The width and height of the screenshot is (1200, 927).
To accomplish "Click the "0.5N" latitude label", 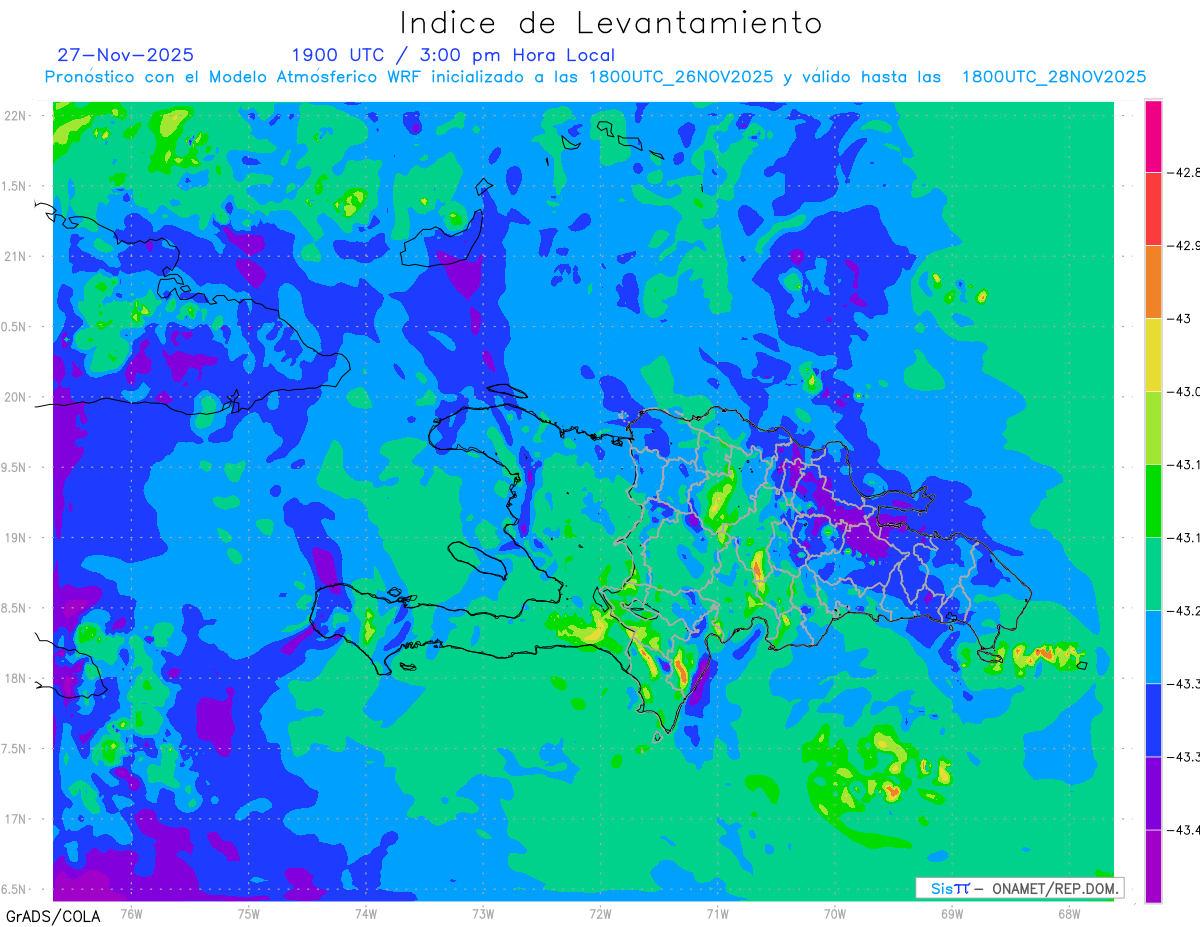I will point(15,327).
